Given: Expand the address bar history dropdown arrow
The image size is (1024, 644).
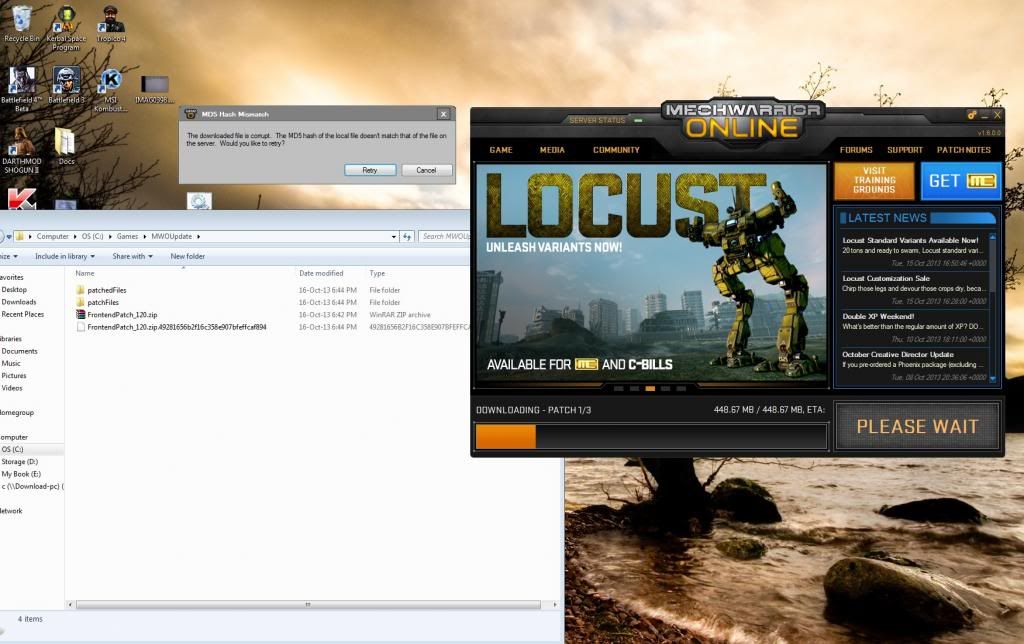Looking at the screenshot, I should tap(391, 237).
